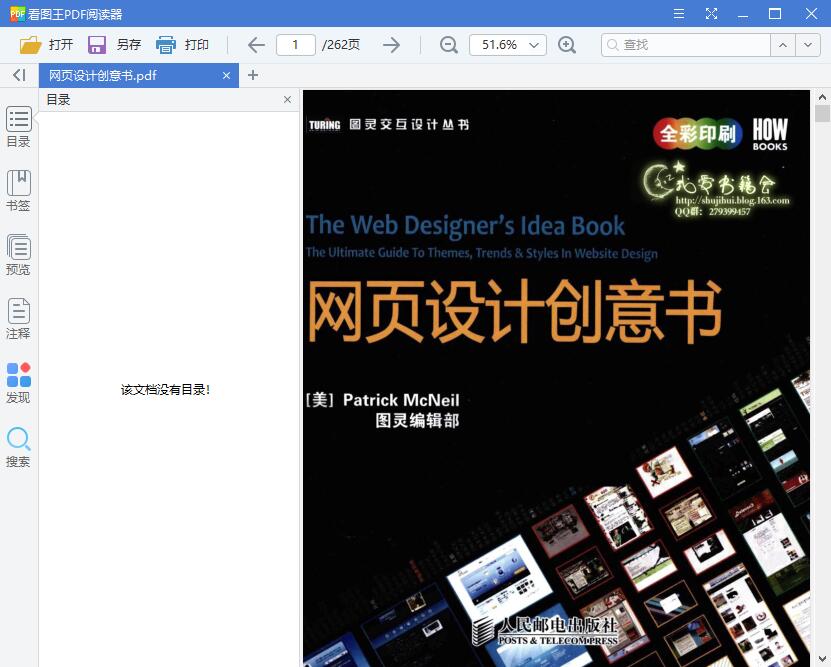Image resolution: width=831 pixels, height=667 pixels.
Task: Zoom out with the minus magnifier
Action: click(448, 45)
